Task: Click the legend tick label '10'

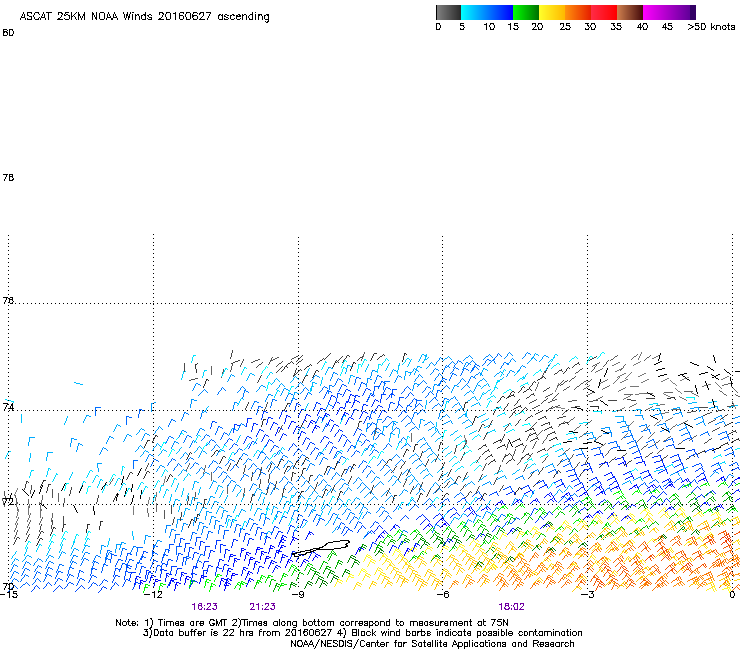Action: click(489, 27)
